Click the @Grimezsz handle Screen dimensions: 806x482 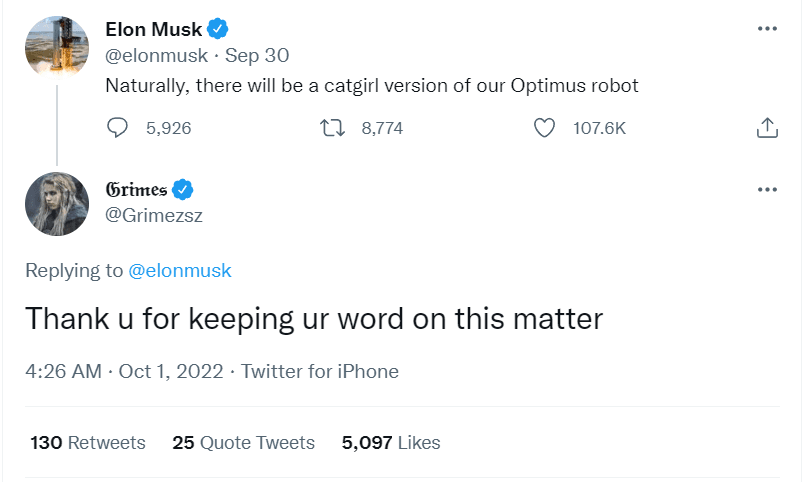(x=154, y=215)
